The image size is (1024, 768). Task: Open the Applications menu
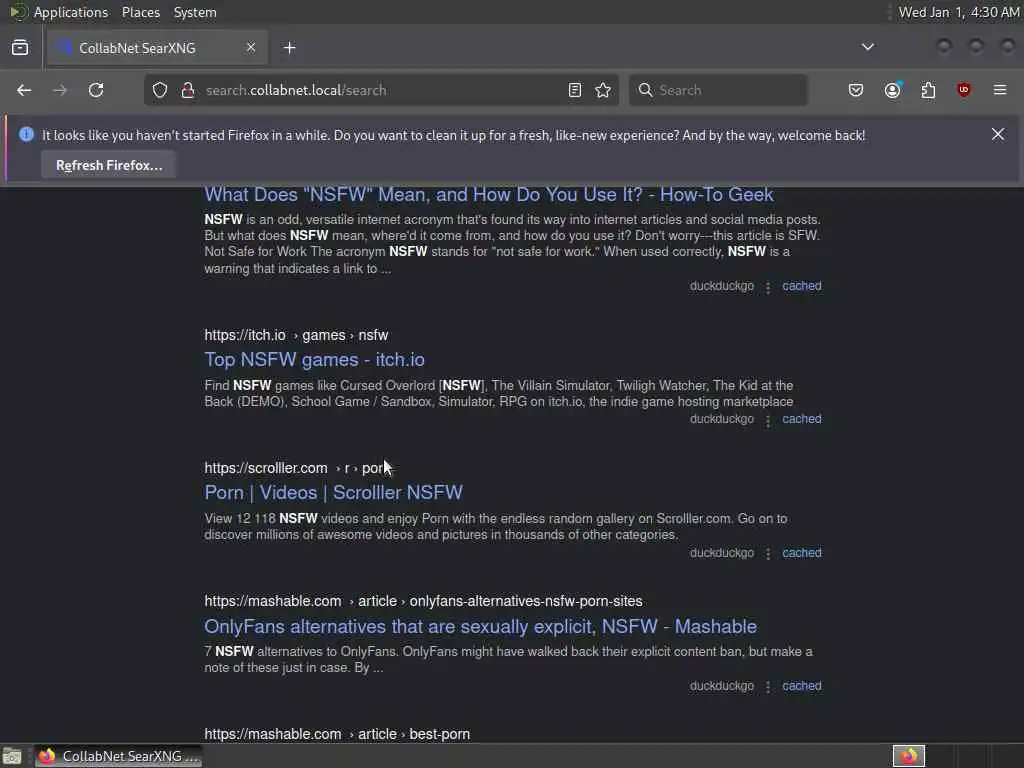click(x=71, y=12)
